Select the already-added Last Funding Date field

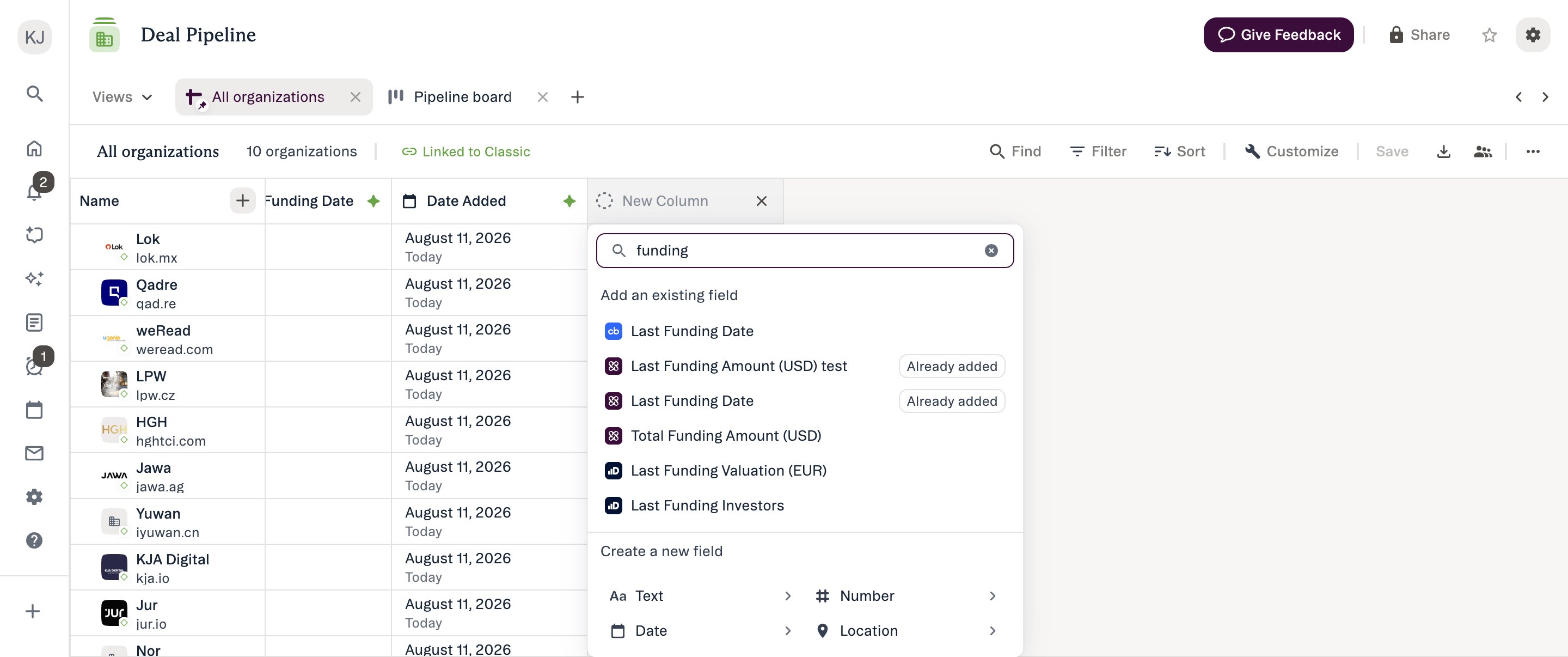(x=804, y=401)
